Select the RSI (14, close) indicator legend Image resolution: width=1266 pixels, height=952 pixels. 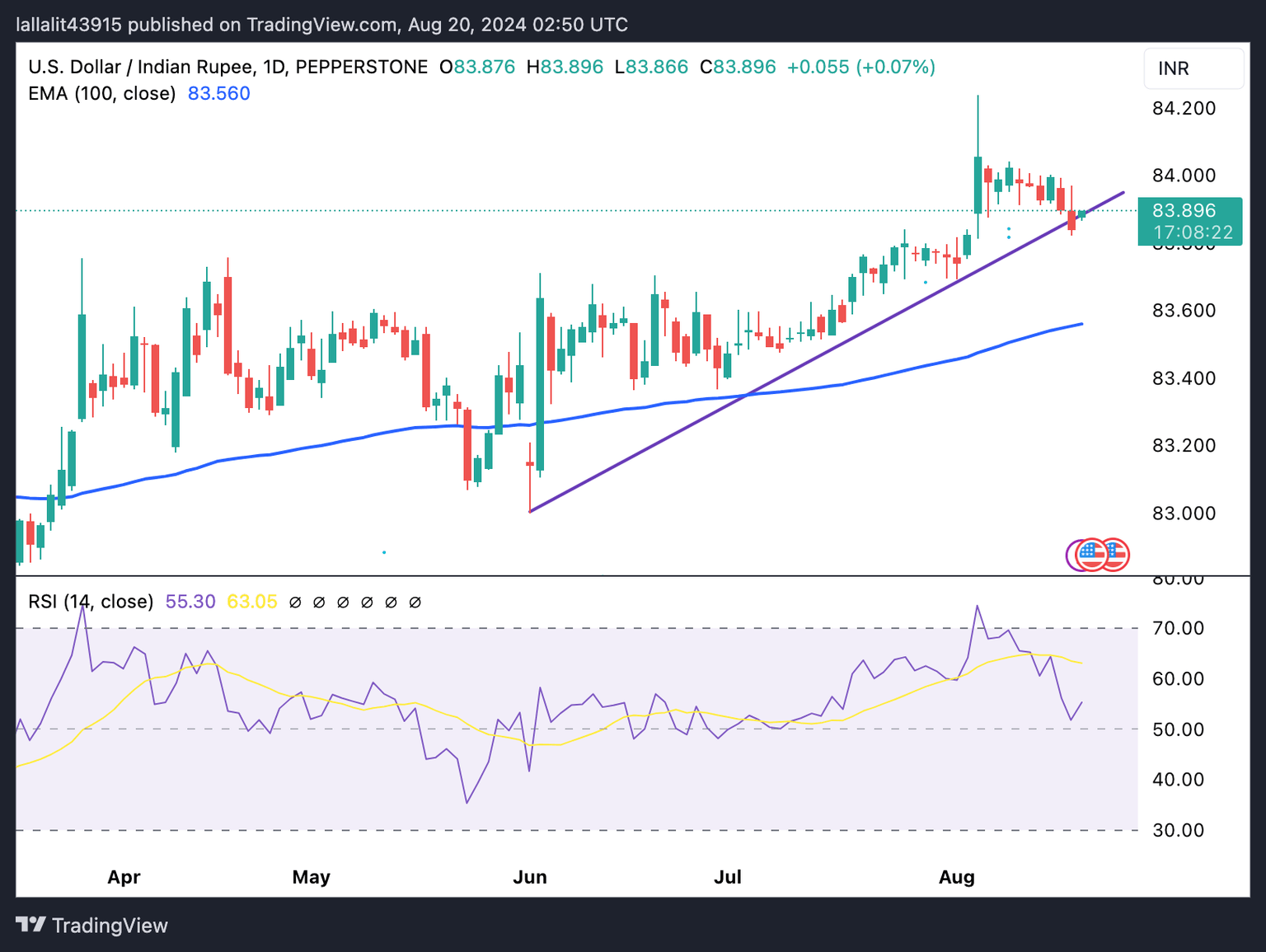pyautogui.click(x=91, y=602)
